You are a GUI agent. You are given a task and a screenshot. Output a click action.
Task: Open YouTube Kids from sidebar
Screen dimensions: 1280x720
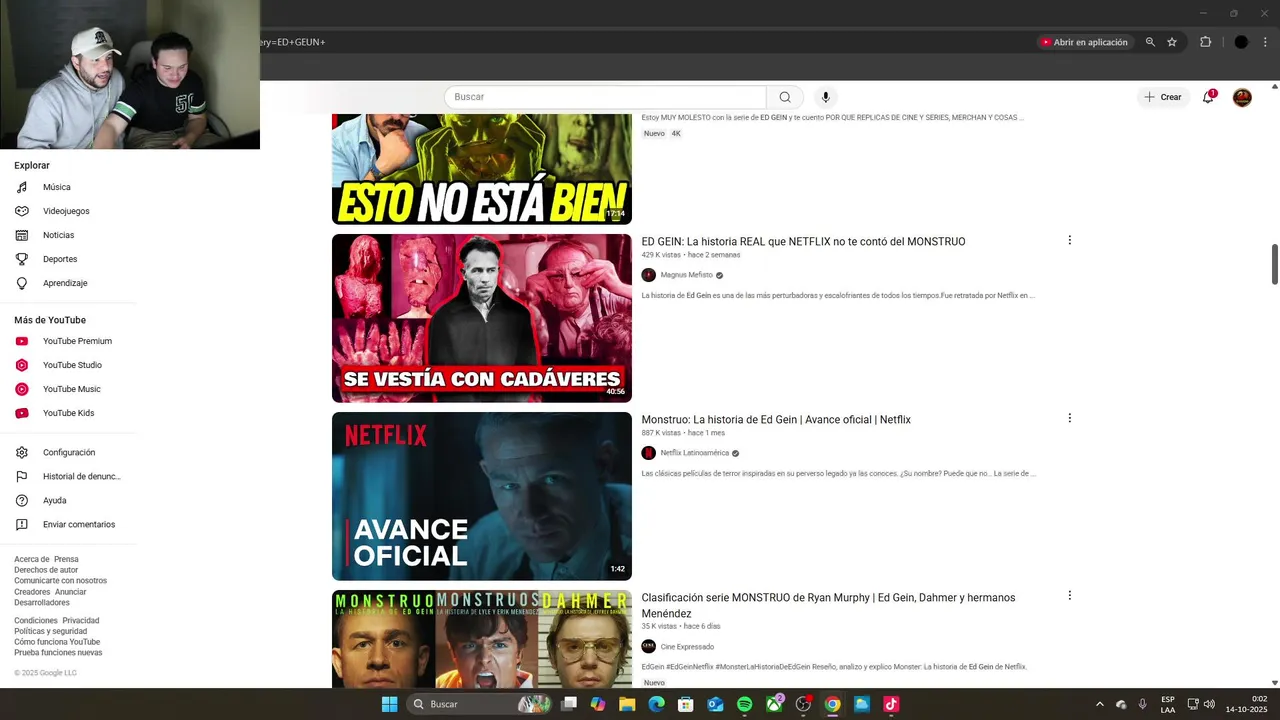66,413
